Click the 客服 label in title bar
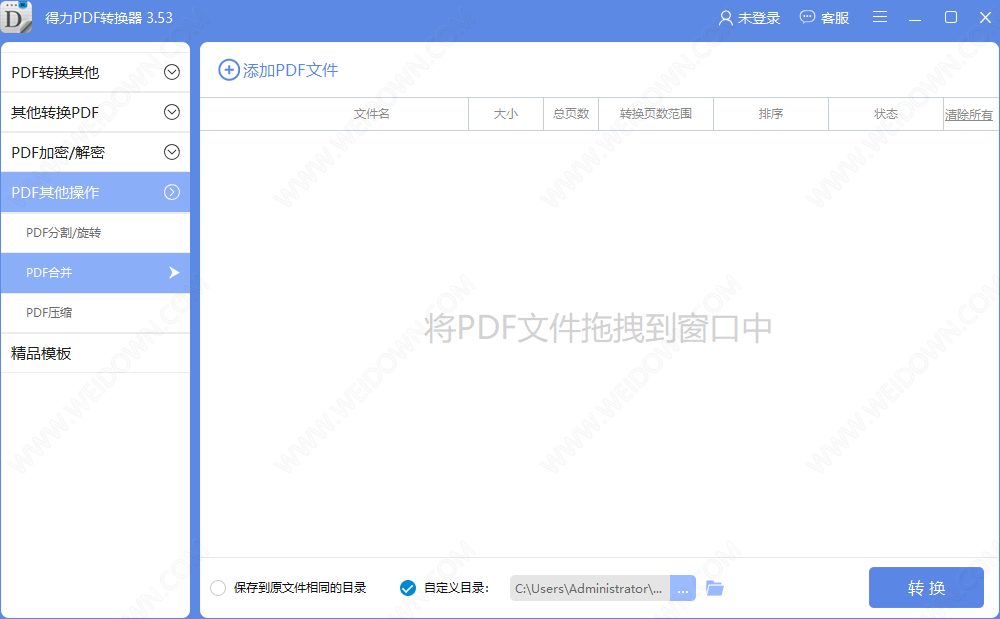The height and width of the screenshot is (619, 1000). tap(835, 18)
